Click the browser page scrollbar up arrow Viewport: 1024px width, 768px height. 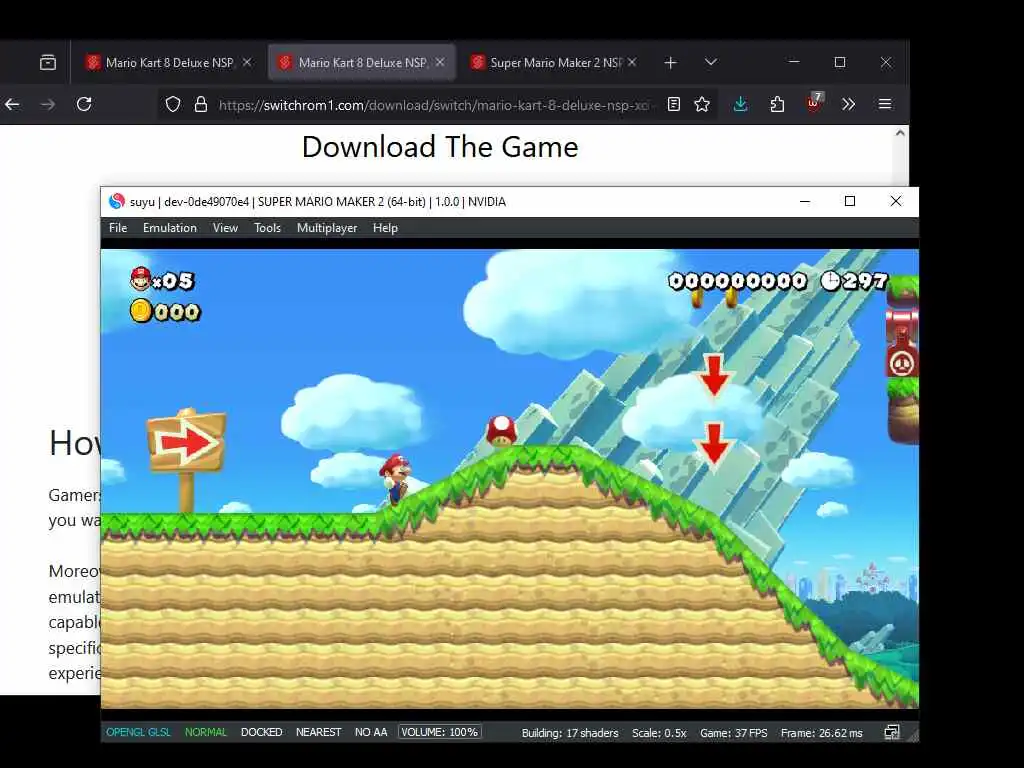(900, 133)
